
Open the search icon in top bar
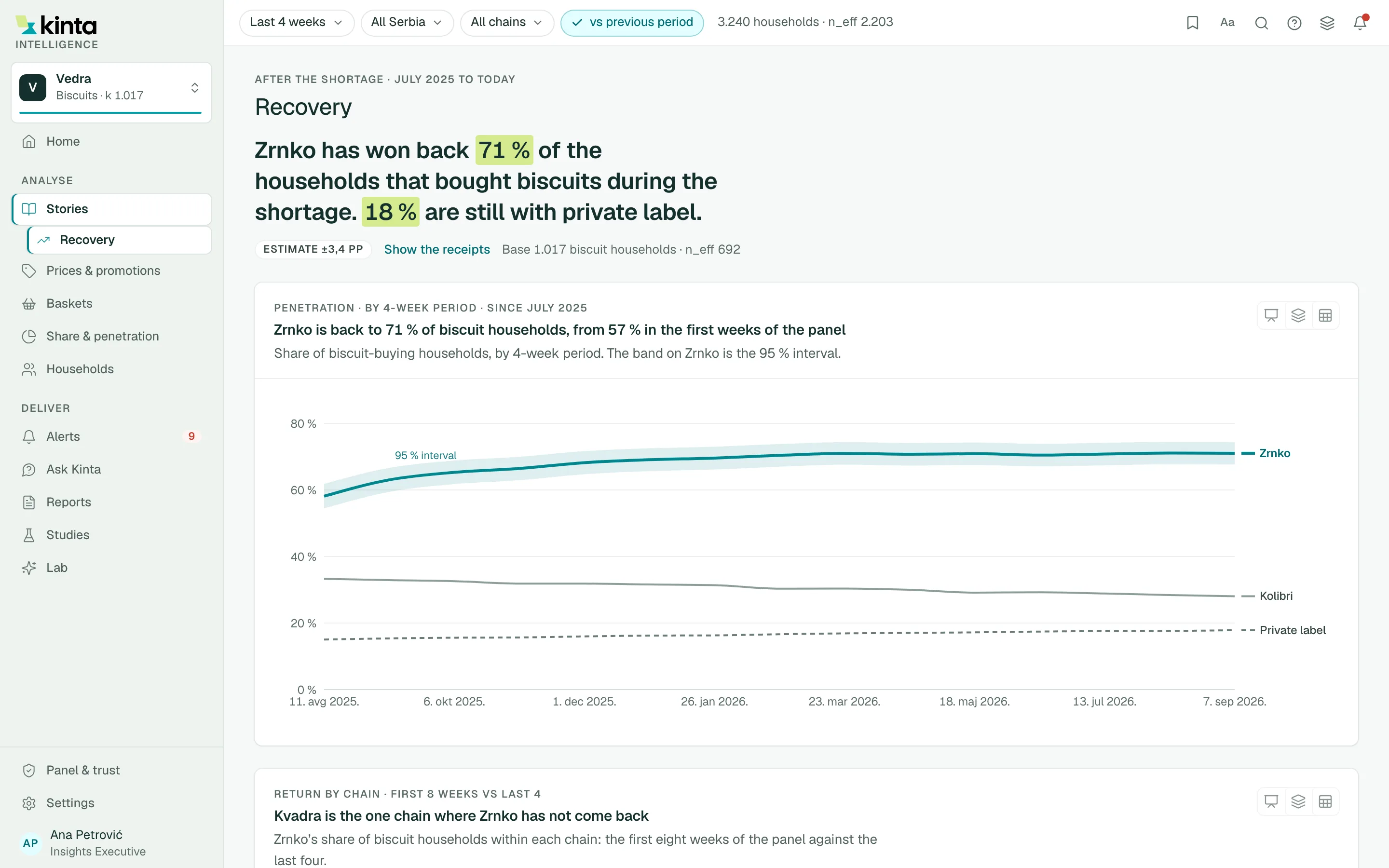[x=1261, y=22]
